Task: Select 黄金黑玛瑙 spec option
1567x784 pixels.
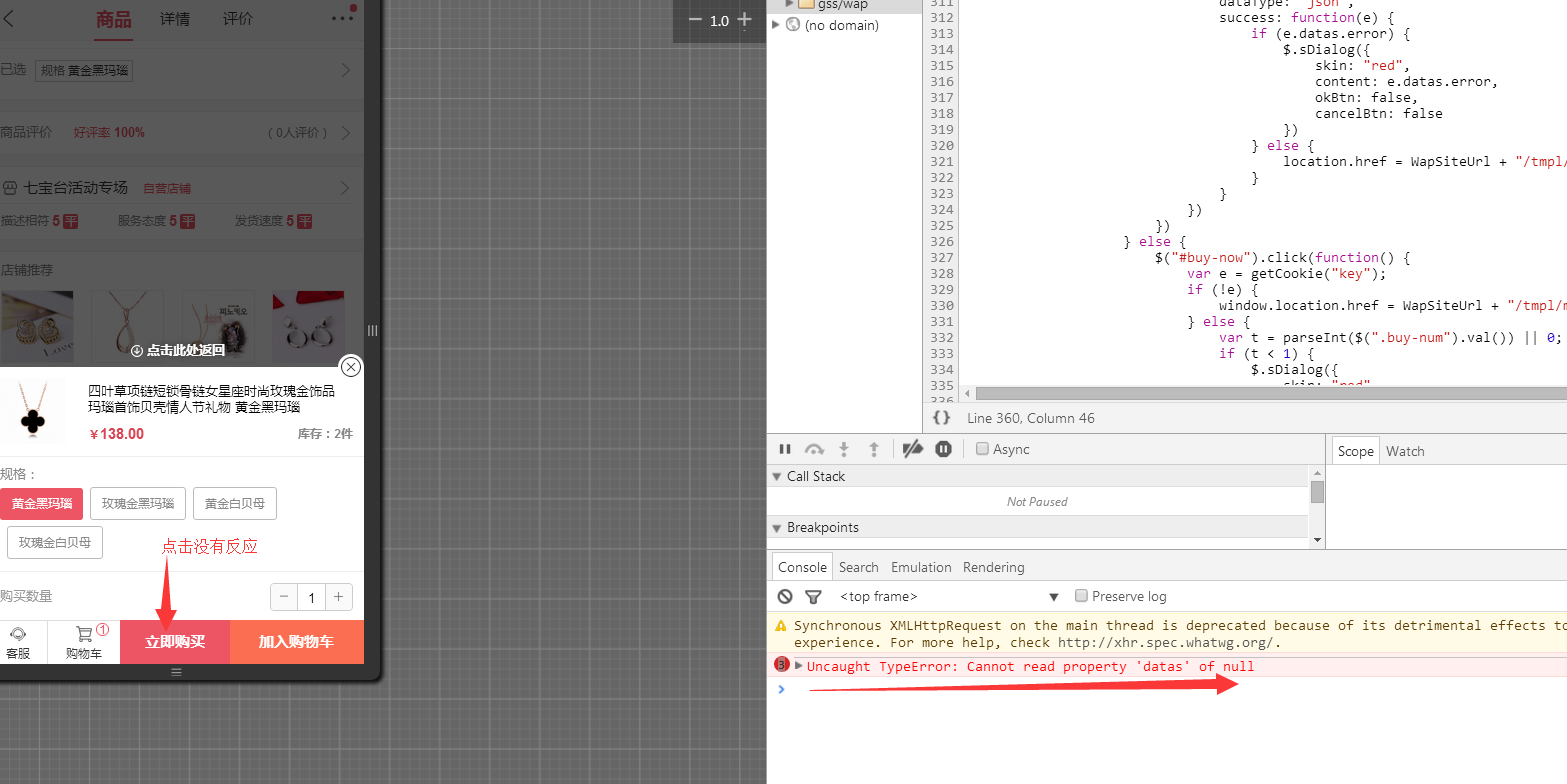Action: tap(41, 503)
